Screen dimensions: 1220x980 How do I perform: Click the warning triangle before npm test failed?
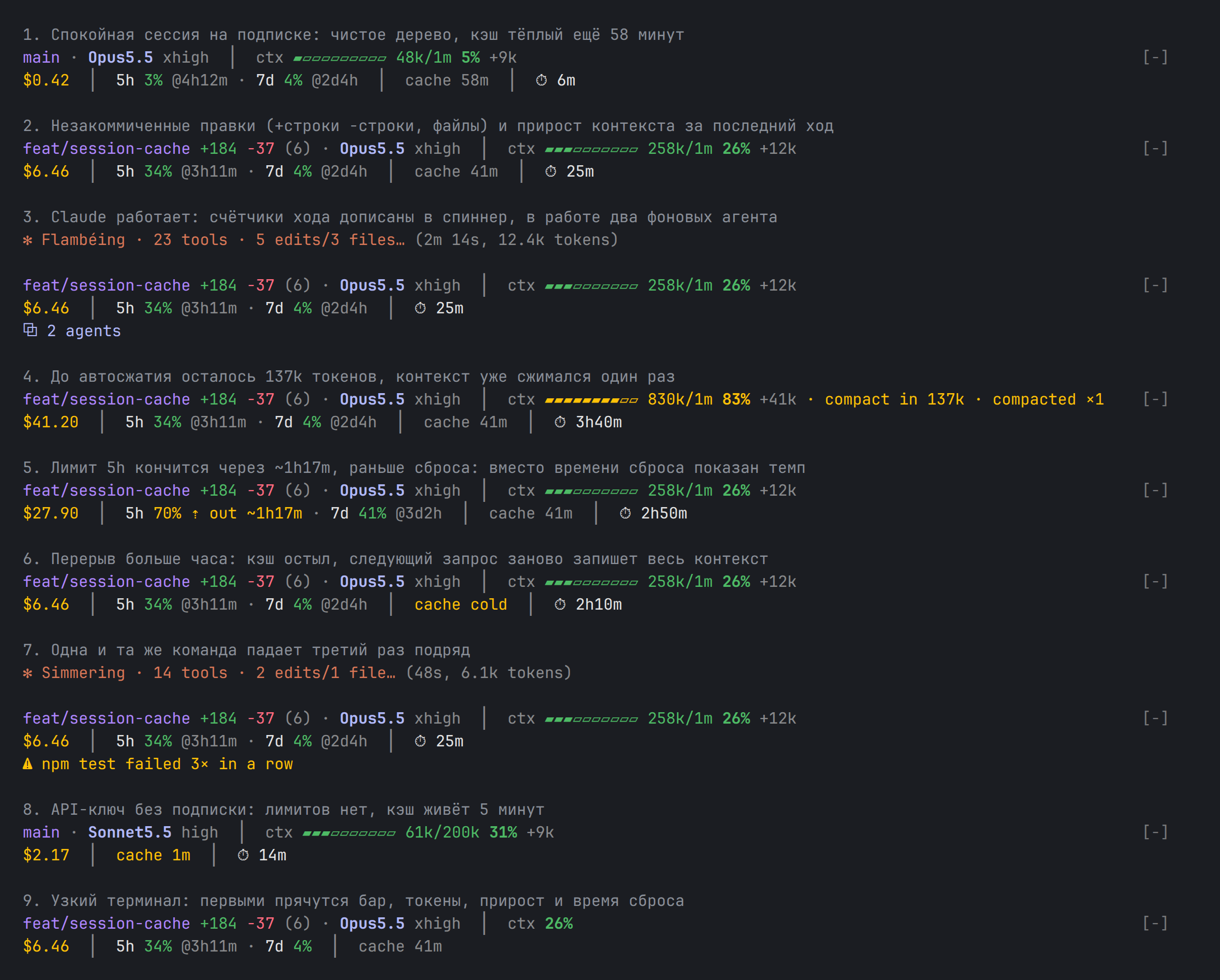click(x=28, y=765)
